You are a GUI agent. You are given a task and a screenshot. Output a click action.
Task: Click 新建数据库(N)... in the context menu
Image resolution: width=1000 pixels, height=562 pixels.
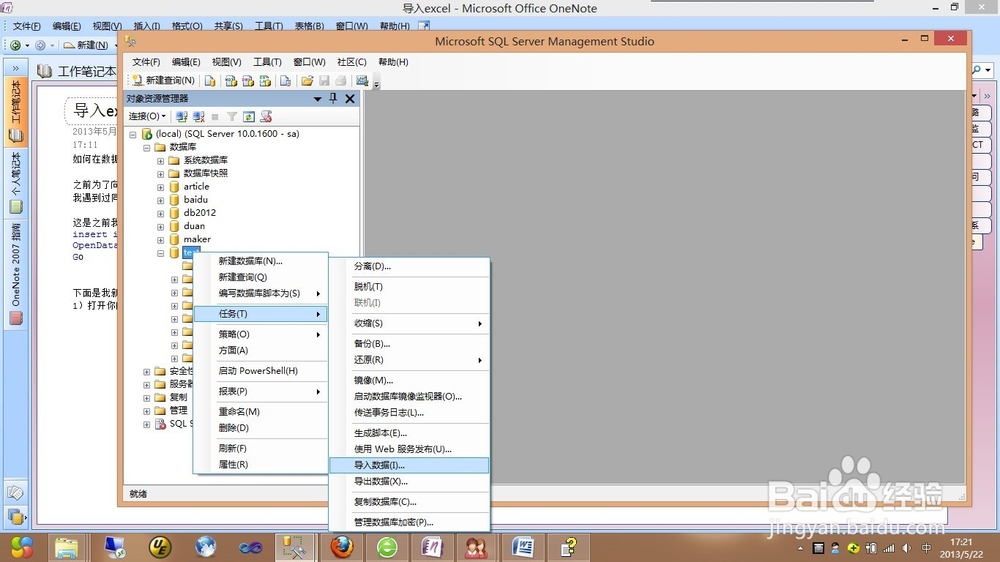[x=260, y=261]
